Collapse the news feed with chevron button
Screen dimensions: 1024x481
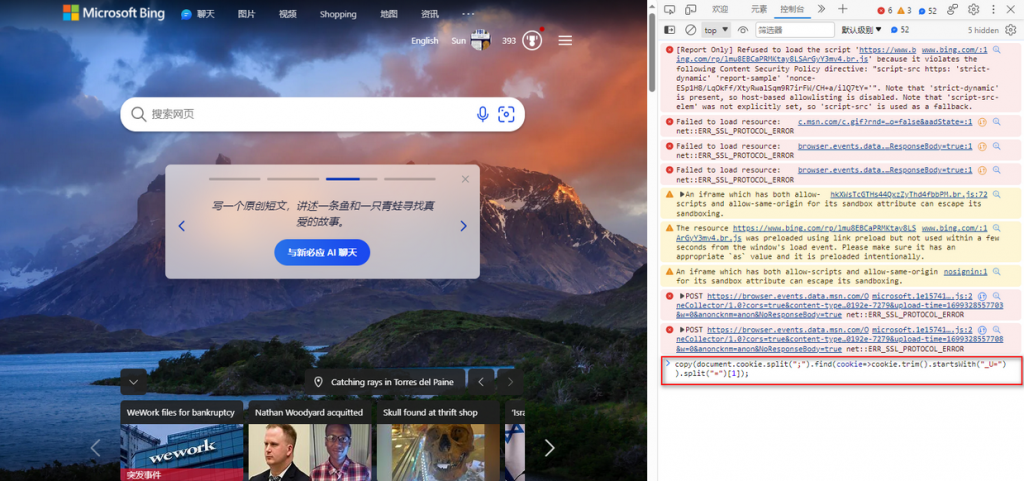(x=134, y=382)
